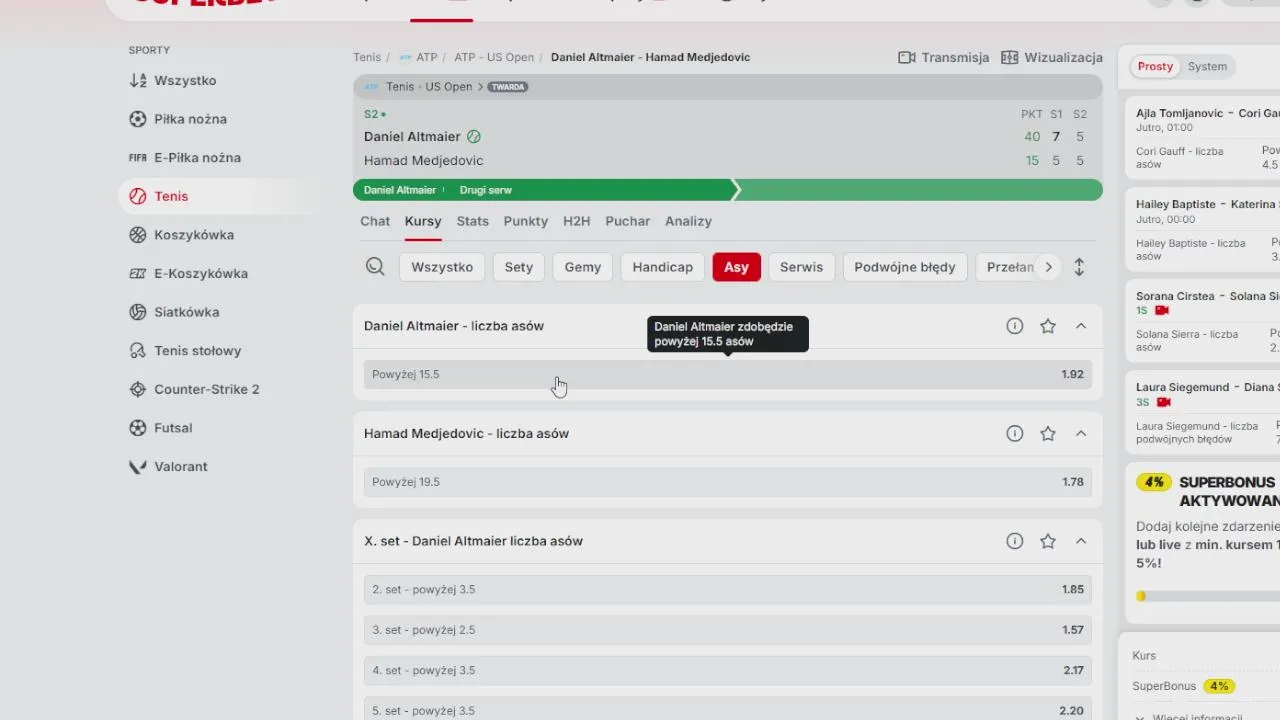Viewport: 1280px width, 720px height.
Task: Open Laura Siegemund live match card
Action: pos(1203,412)
